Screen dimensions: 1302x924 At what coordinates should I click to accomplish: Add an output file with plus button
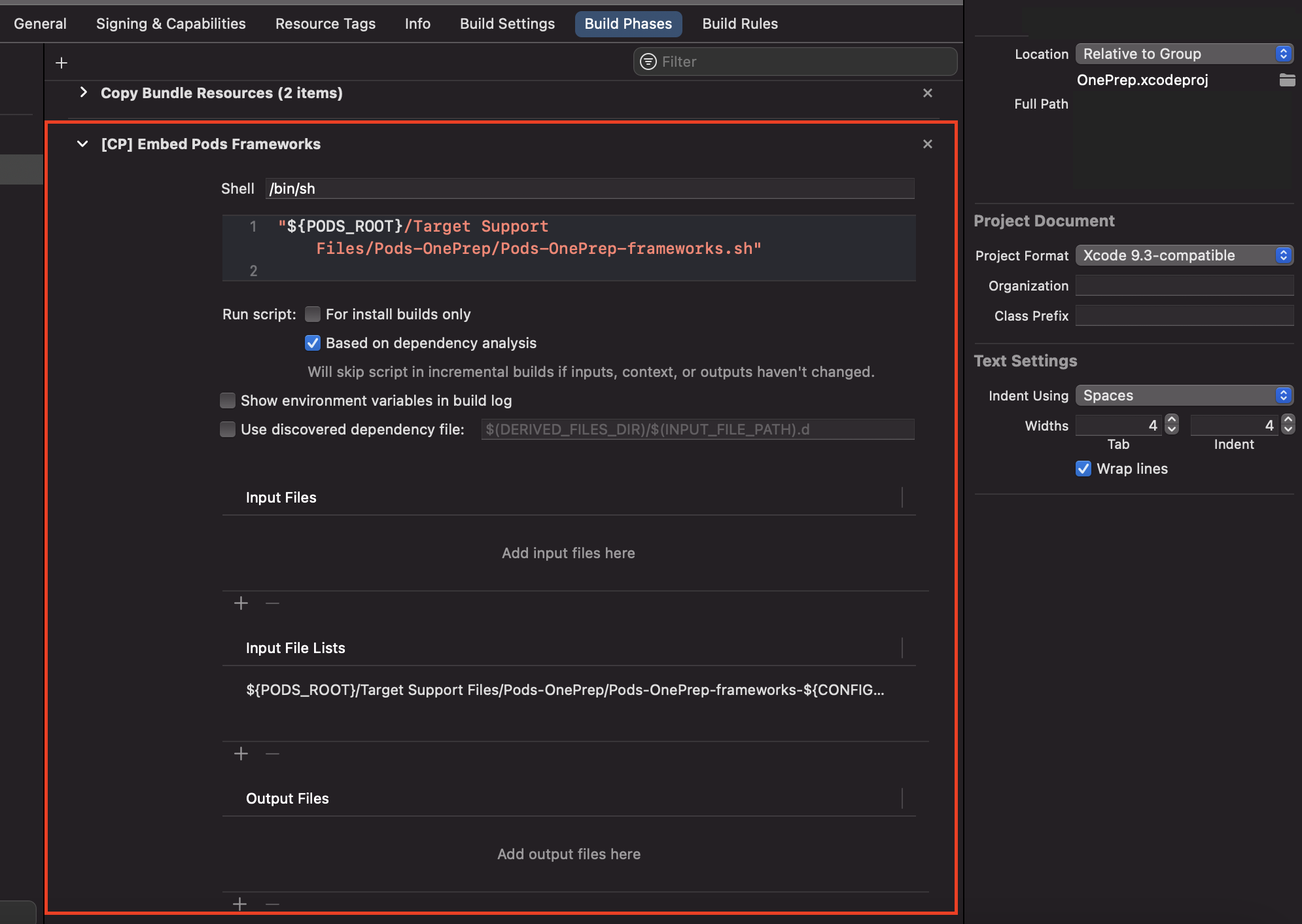coord(239,904)
